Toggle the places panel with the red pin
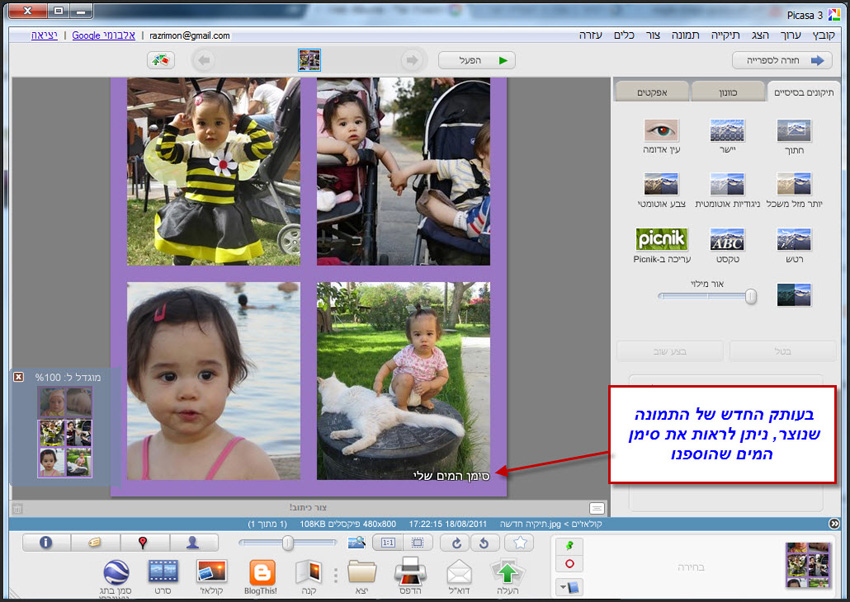Screen dimensions: 850x602 [143, 542]
